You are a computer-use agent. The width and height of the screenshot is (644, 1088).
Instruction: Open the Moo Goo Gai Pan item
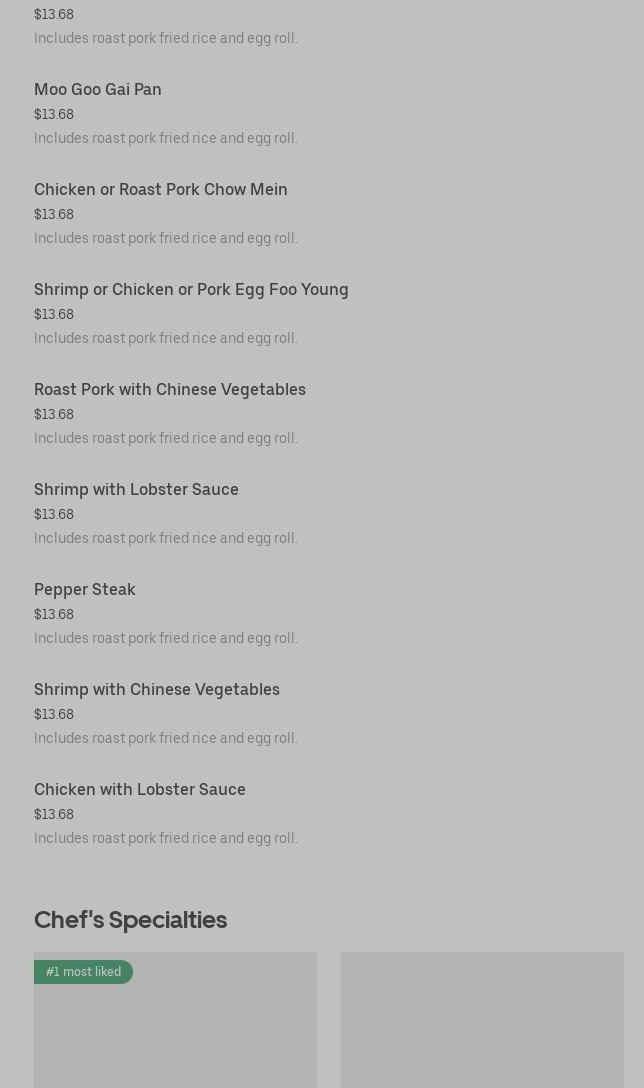(98, 90)
